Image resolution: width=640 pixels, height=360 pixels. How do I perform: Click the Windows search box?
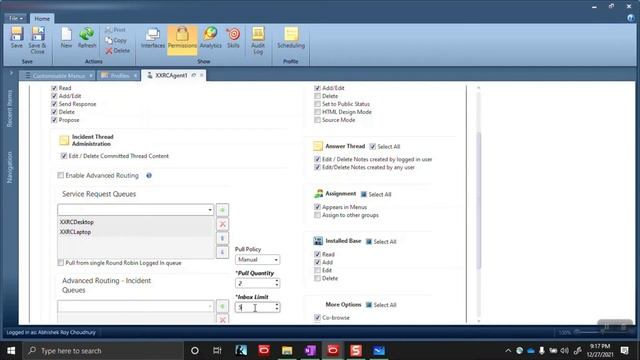pos(104,351)
